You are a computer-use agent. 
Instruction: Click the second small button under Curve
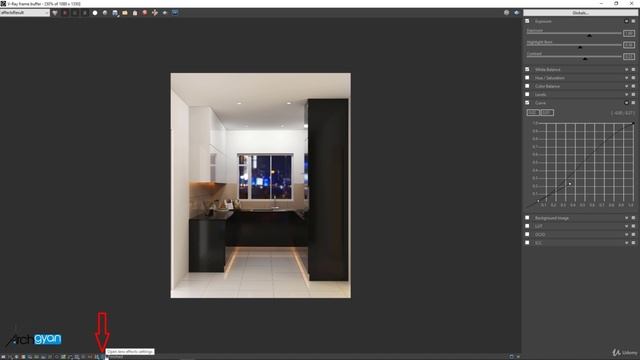pyautogui.click(x=547, y=112)
